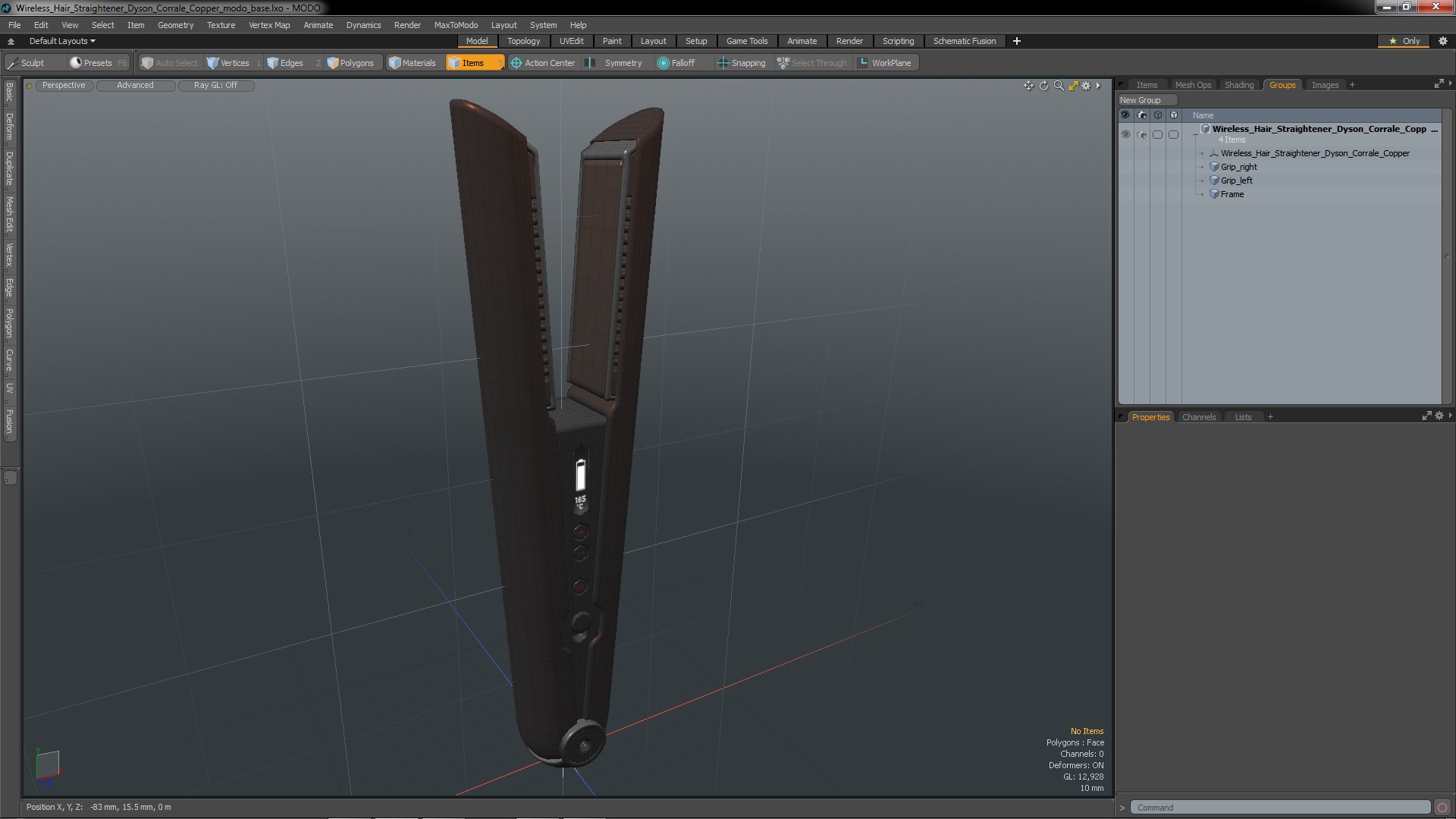Click the viewport pan/move icon
The width and height of the screenshot is (1456, 819).
click(1028, 86)
